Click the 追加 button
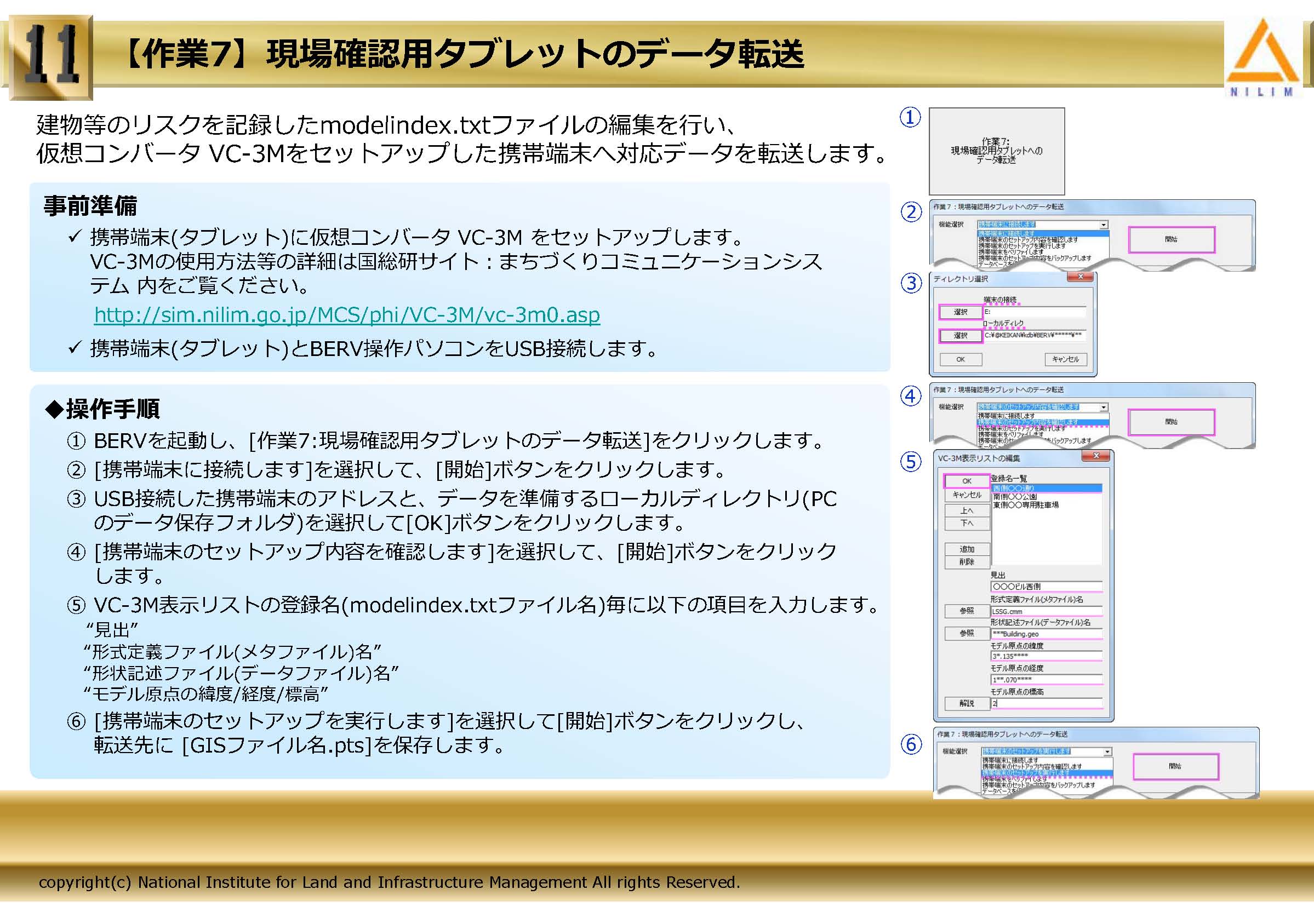Viewport: 1314px width, 924px height. 968,549
